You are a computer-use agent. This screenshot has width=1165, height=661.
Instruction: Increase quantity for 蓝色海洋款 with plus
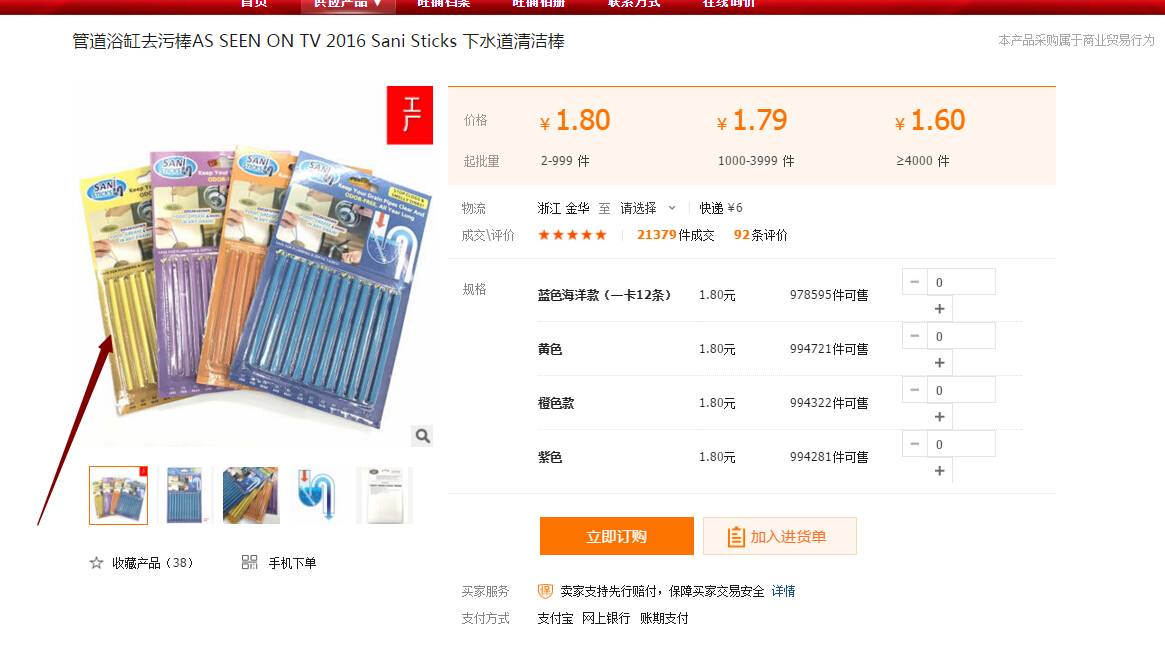click(x=939, y=308)
